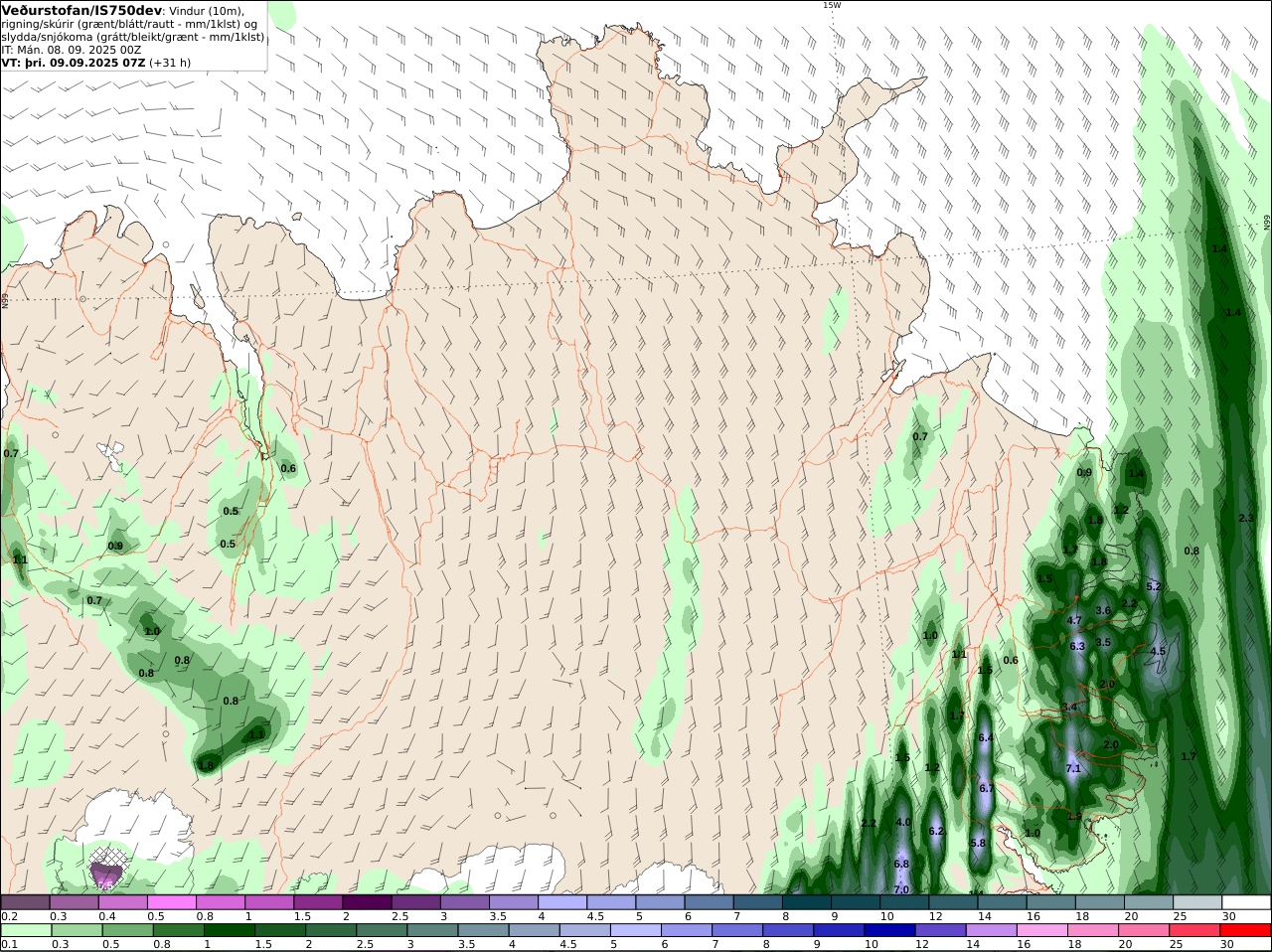The image size is (1272, 952).
Task: Click the 15W longitude label at top
Action: [832, 5]
